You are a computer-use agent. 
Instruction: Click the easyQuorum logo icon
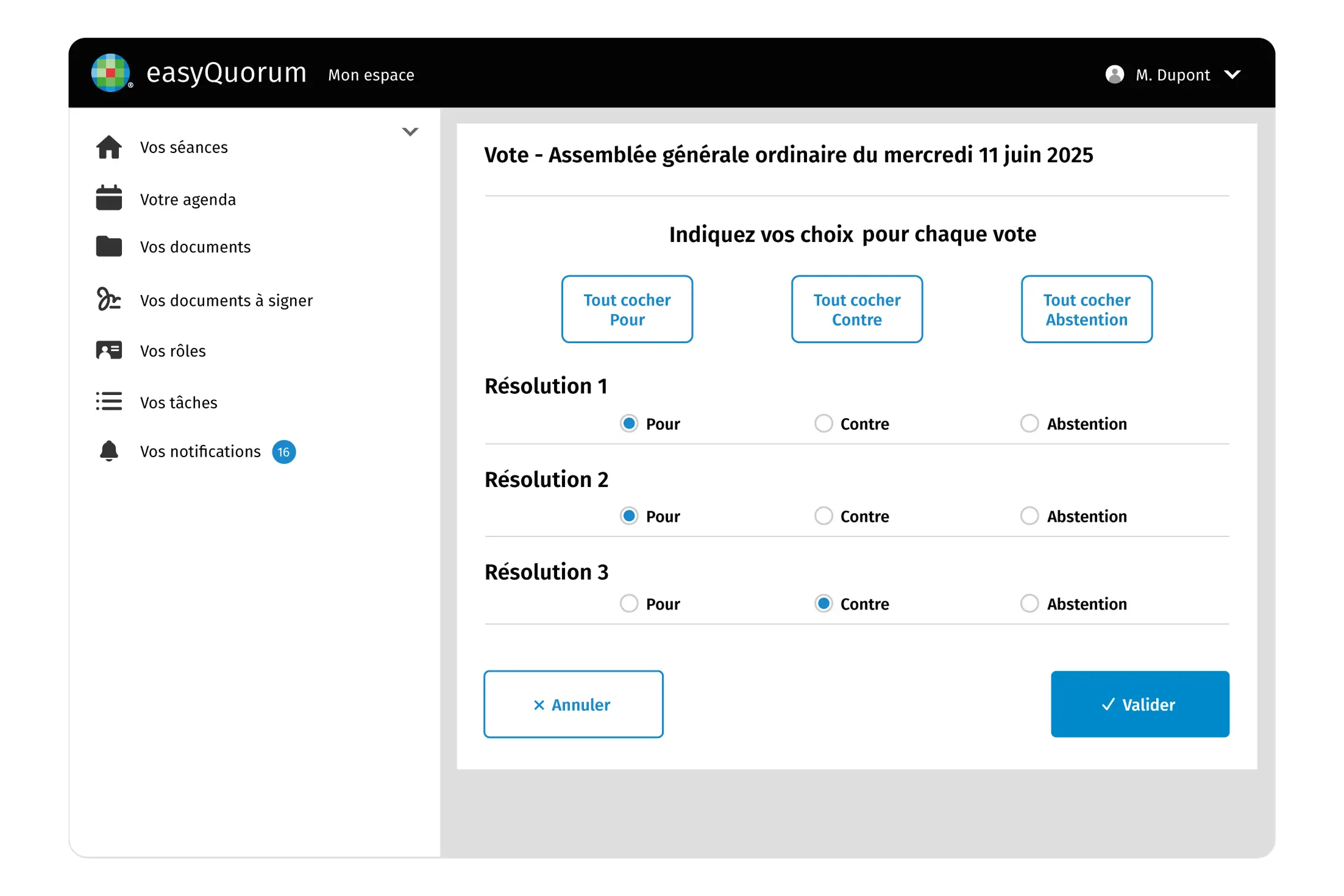click(x=110, y=73)
